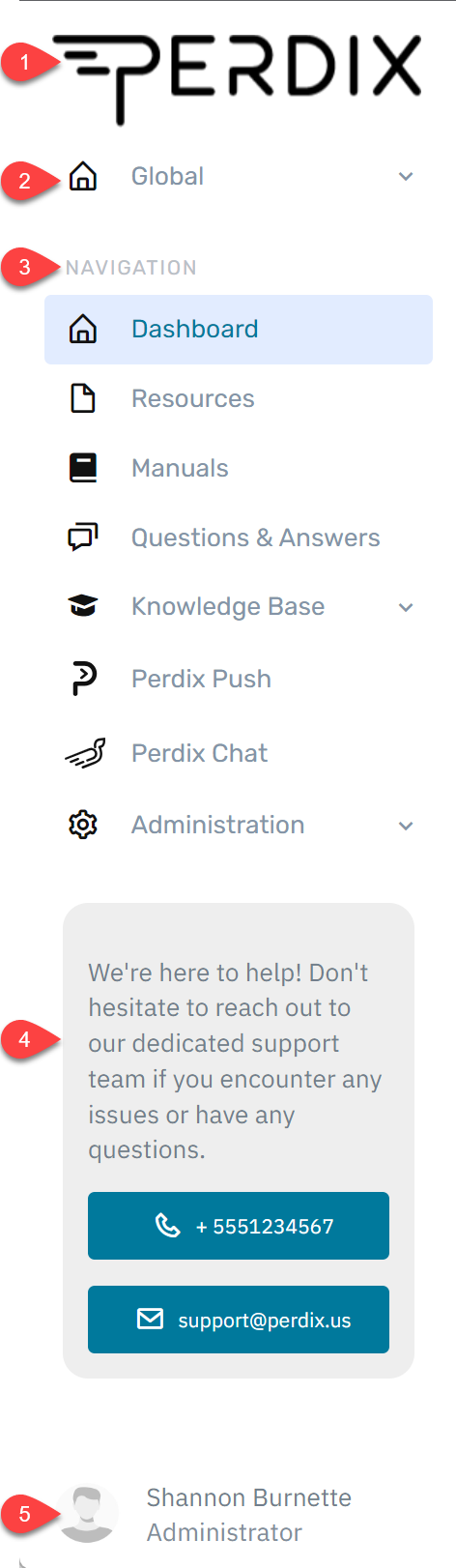This screenshot has width=456, height=1568.
Task: Click the Perdix Chat bird icon
Action: tap(85, 753)
